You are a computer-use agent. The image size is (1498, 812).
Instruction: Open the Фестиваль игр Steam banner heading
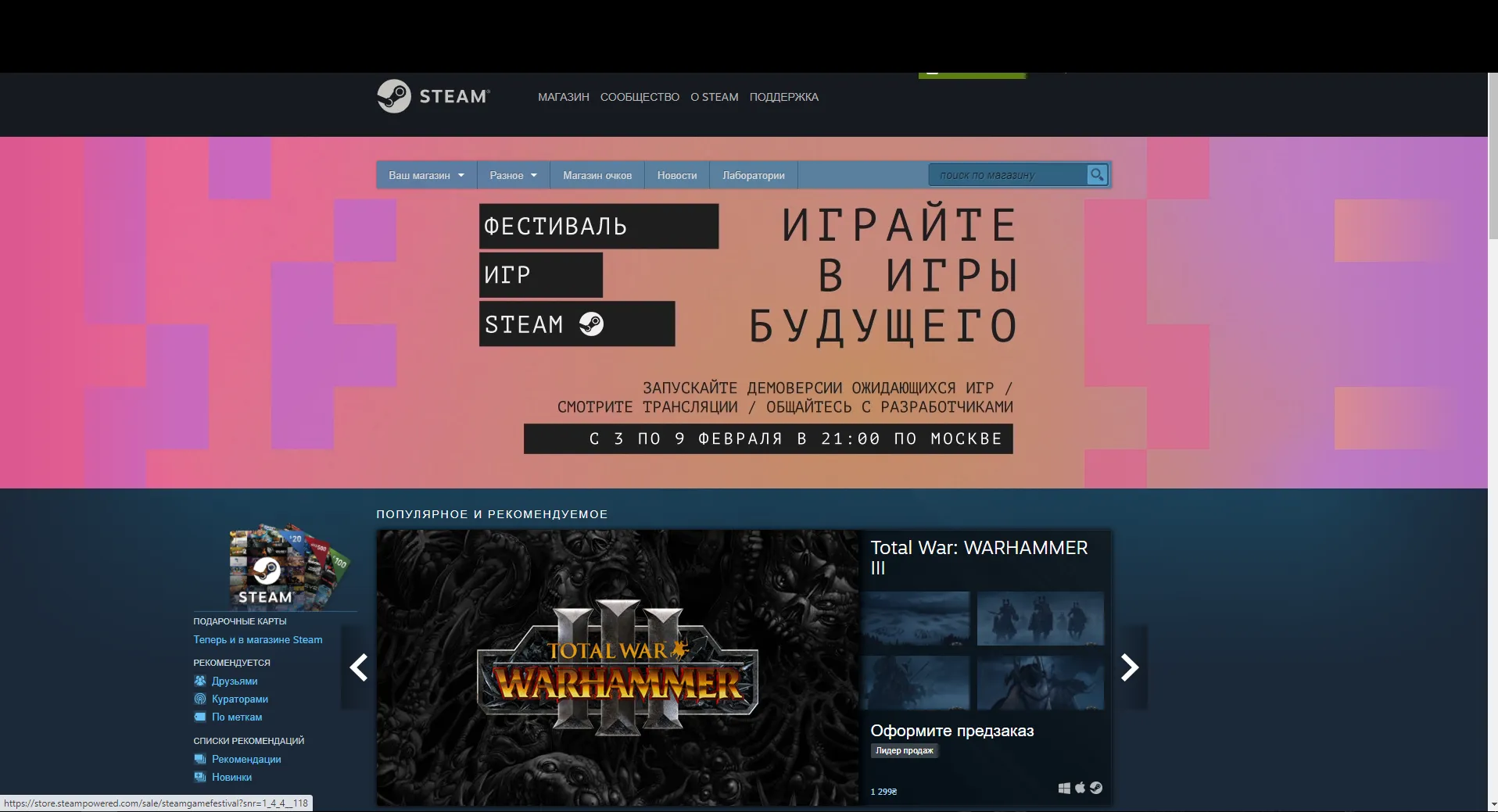click(x=598, y=275)
